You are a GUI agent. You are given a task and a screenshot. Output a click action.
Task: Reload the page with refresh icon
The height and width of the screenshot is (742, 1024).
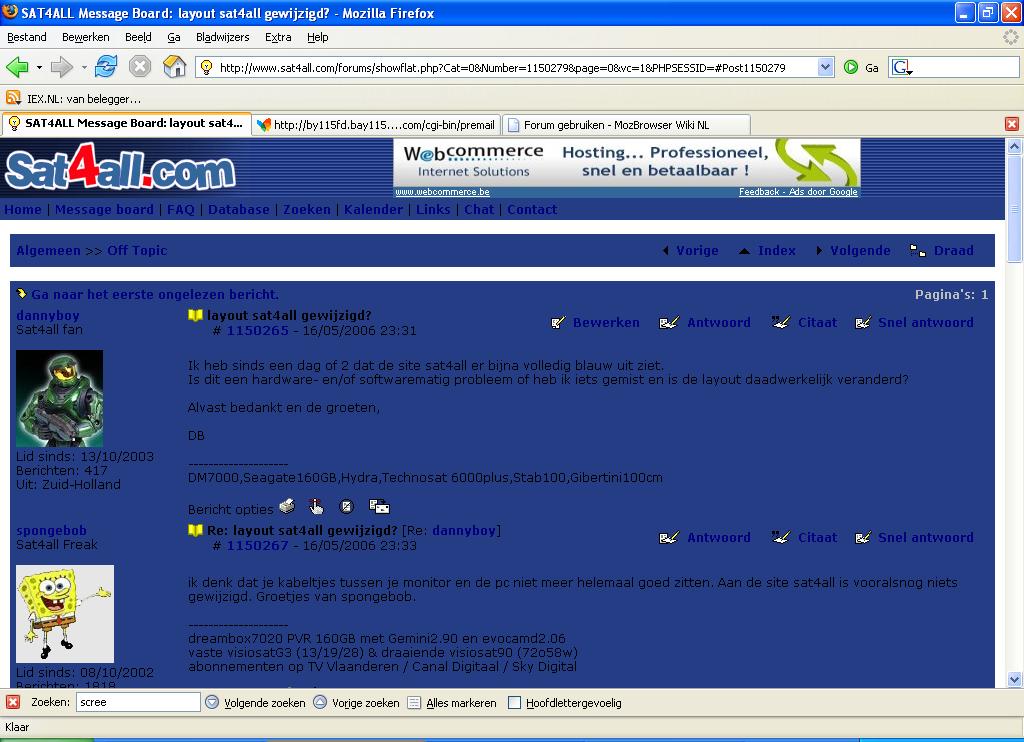pyautogui.click(x=106, y=67)
